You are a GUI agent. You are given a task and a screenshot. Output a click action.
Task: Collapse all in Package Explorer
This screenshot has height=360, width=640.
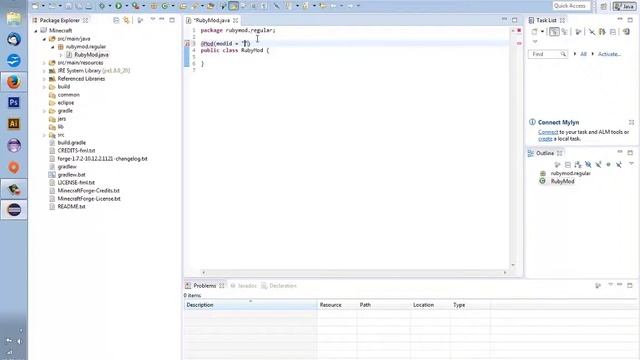[x=116, y=20]
